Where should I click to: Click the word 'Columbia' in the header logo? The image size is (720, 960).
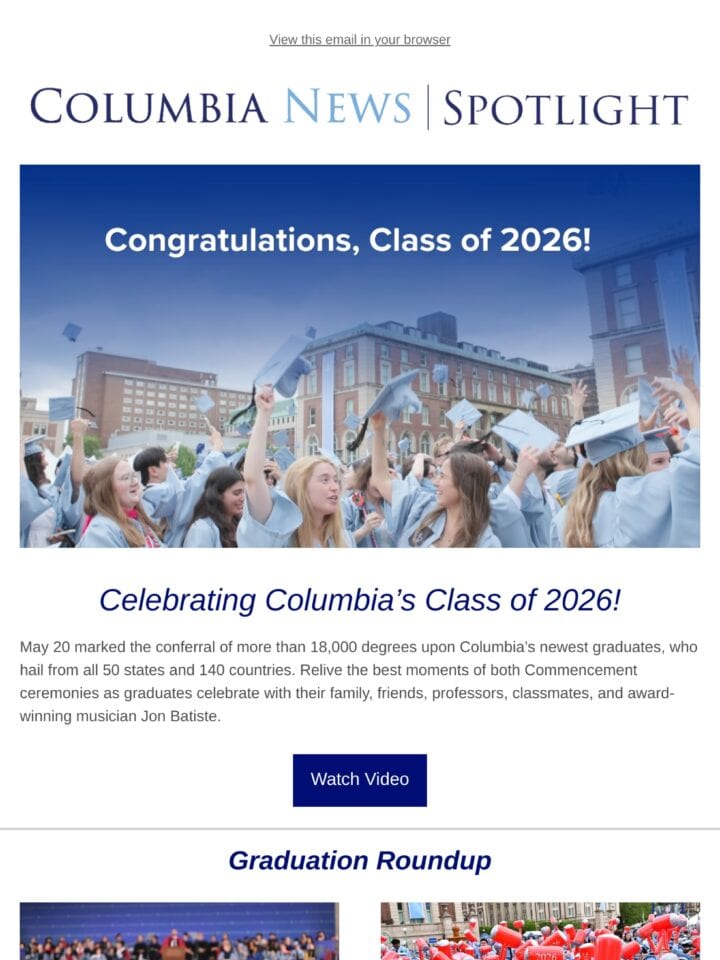(x=148, y=107)
